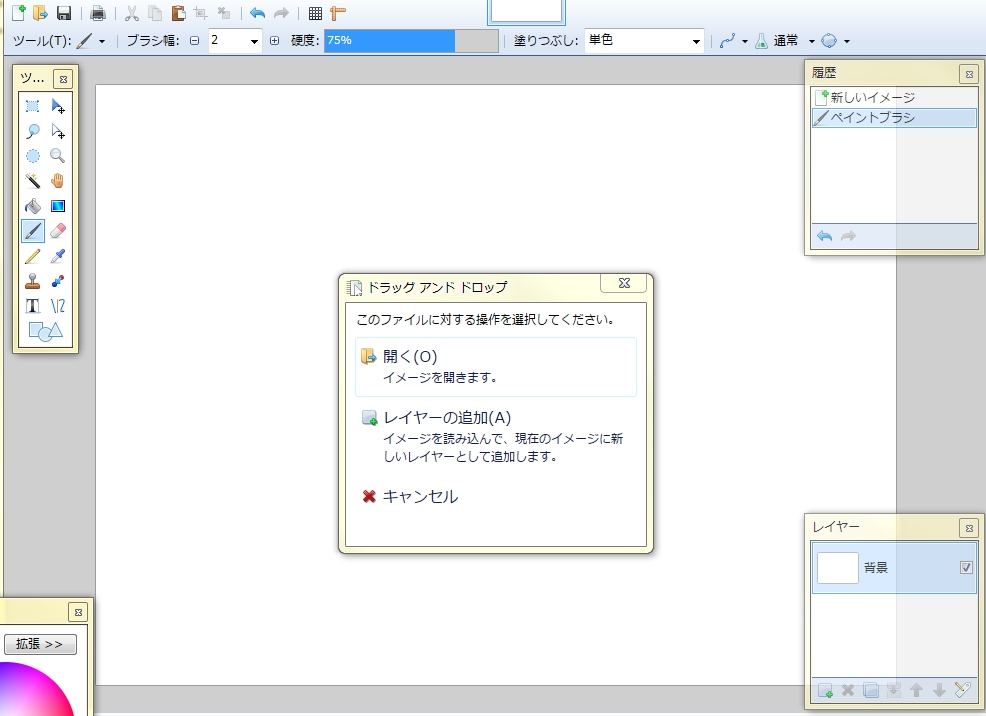
Task: Select the Gradient tool
Action: [58, 206]
